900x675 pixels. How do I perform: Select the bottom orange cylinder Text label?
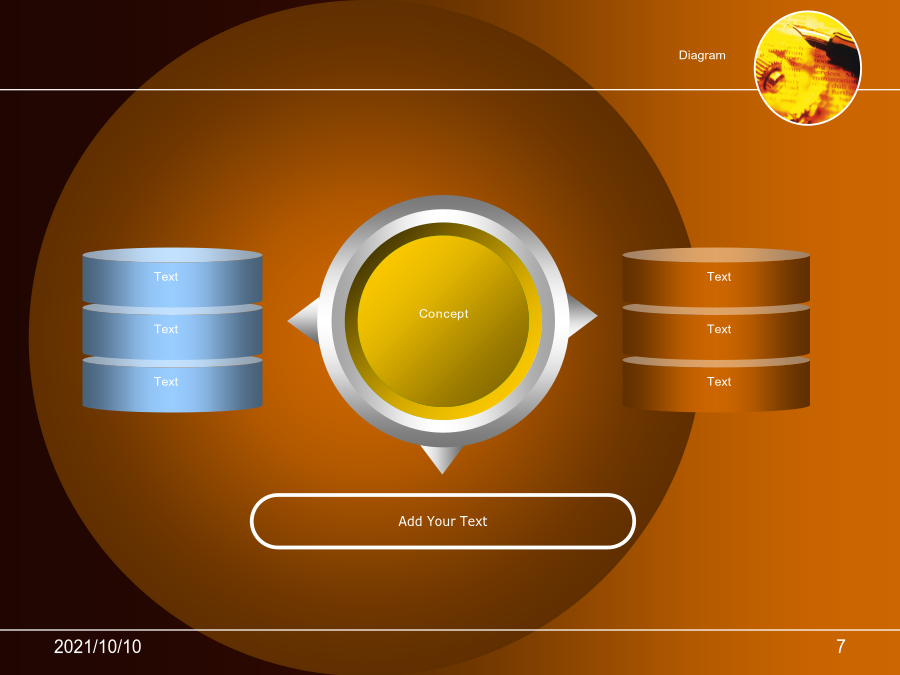719,382
